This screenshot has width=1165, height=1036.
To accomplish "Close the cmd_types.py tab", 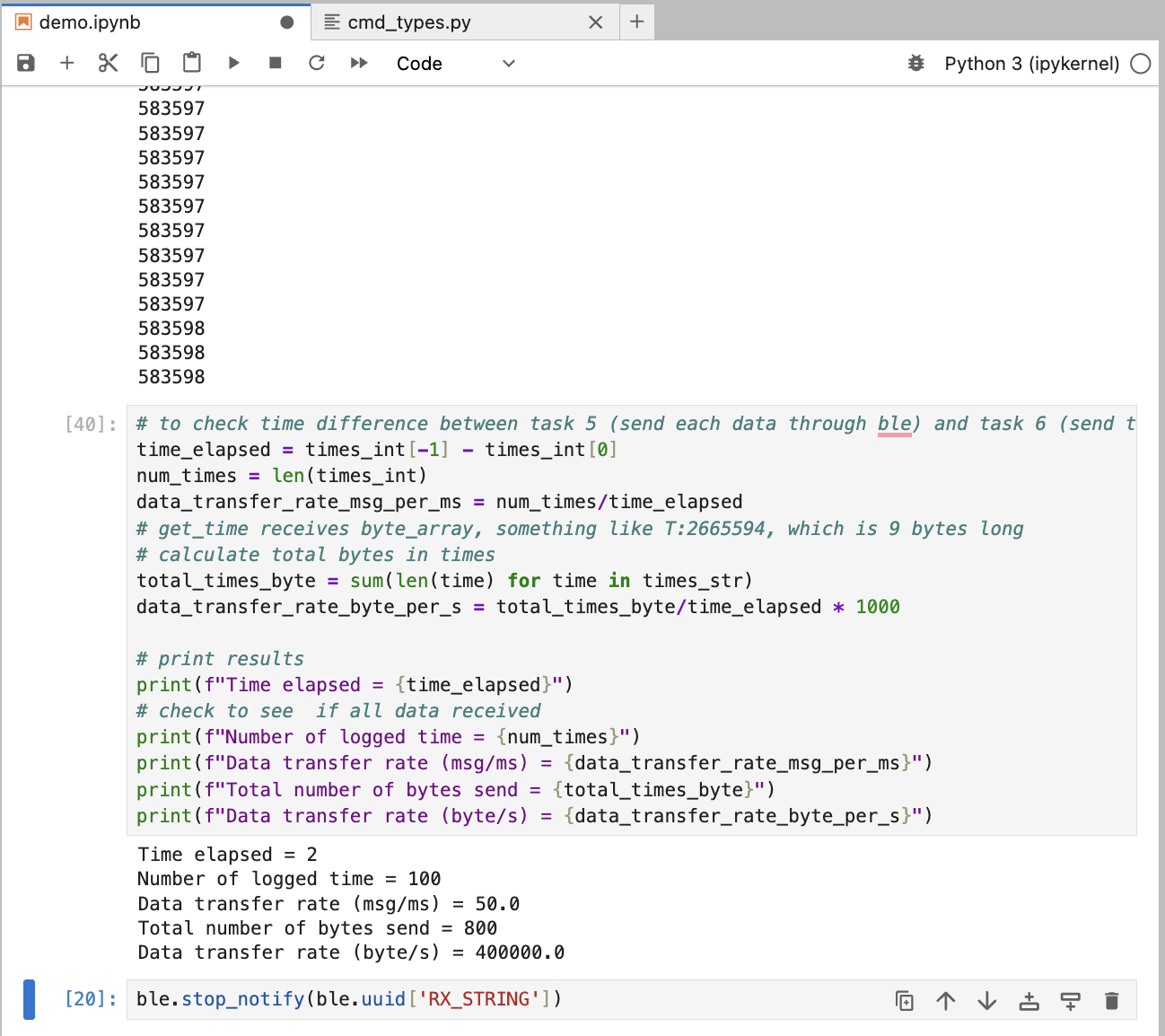I will coord(595,22).
